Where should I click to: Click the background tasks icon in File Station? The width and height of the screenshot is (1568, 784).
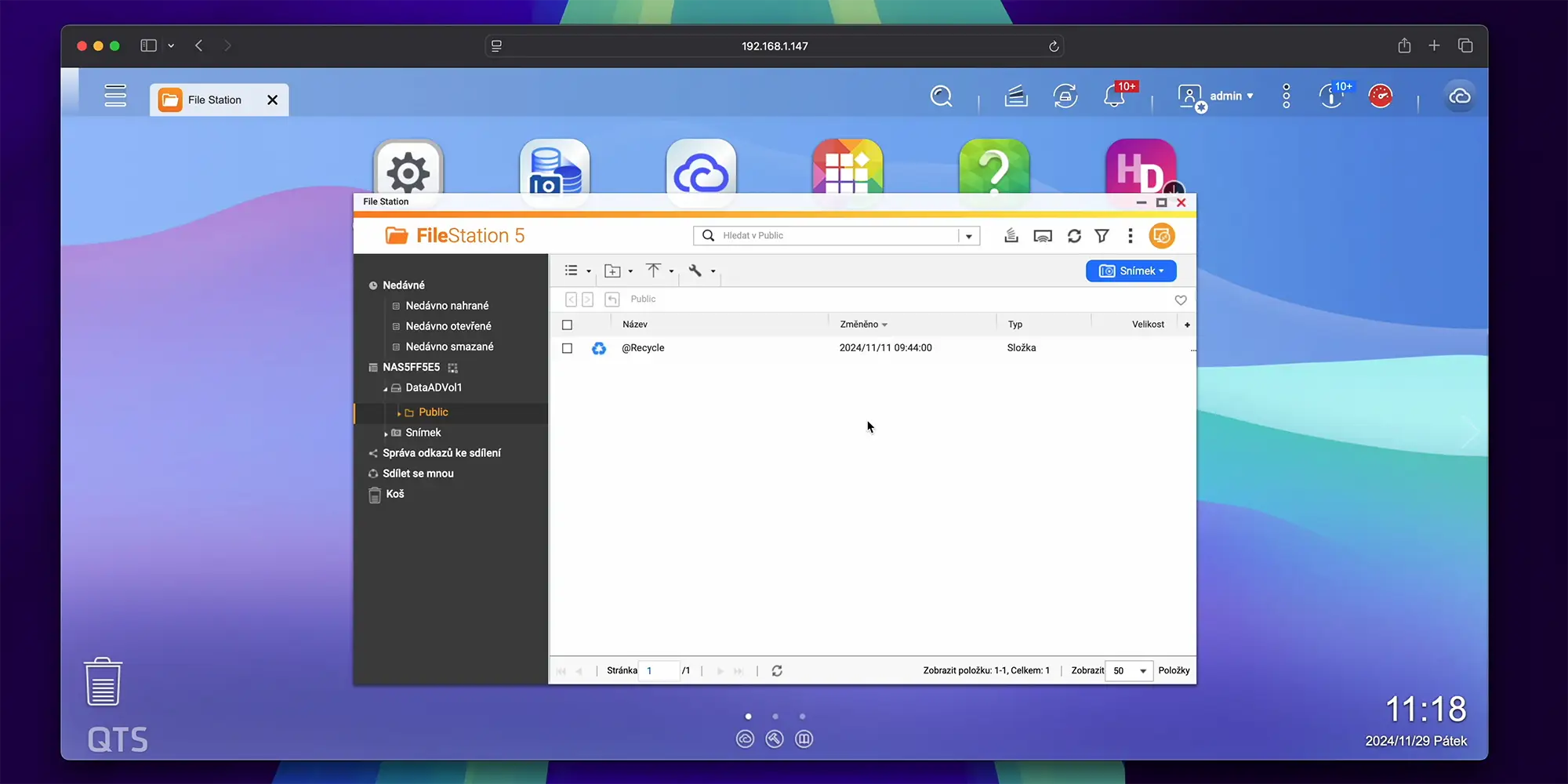(1011, 236)
